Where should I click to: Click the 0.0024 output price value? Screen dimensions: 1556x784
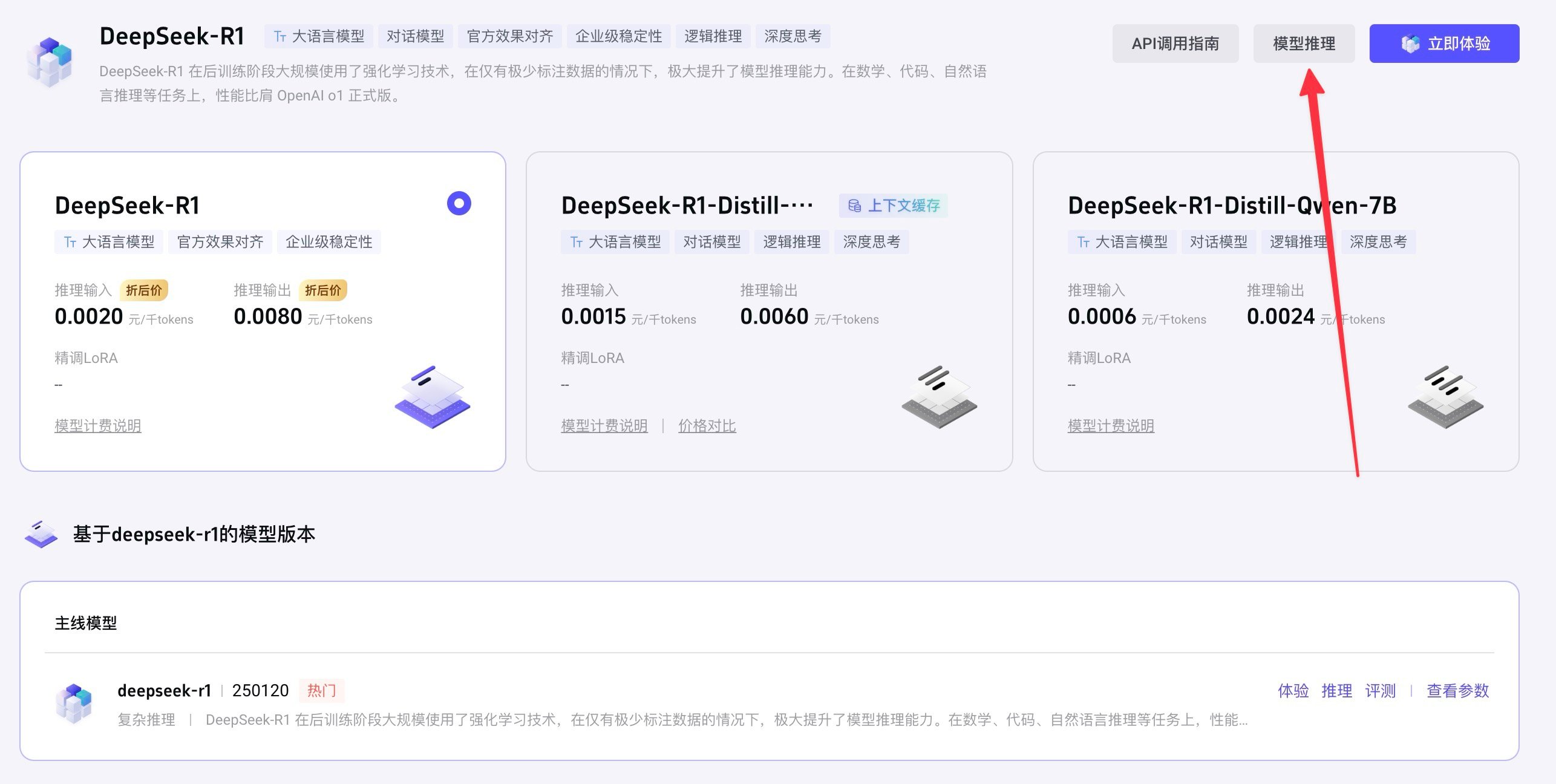1281,316
